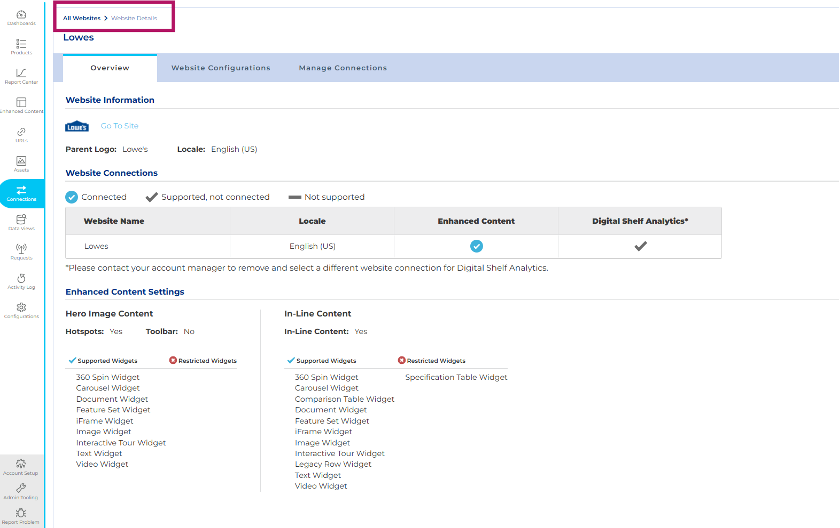Click the Website Connections heading

(111, 173)
